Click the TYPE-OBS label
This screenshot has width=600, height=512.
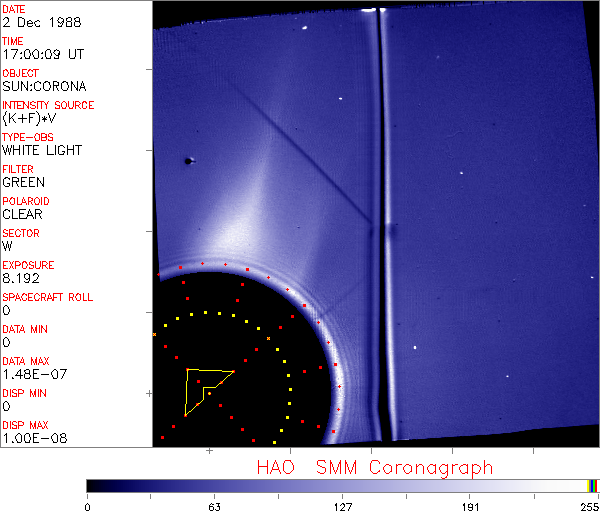click(x=28, y=137)
